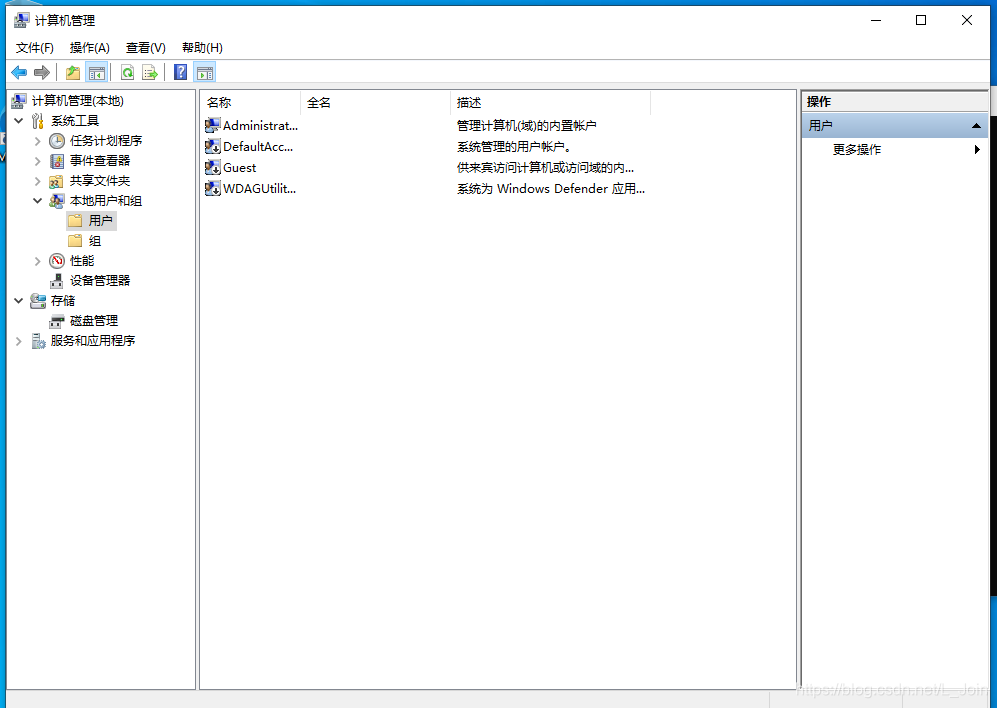The width and height of the screenshot is (997, 708).
Task: Sort by the 全名 column header
Action: (x=375, y=102)
